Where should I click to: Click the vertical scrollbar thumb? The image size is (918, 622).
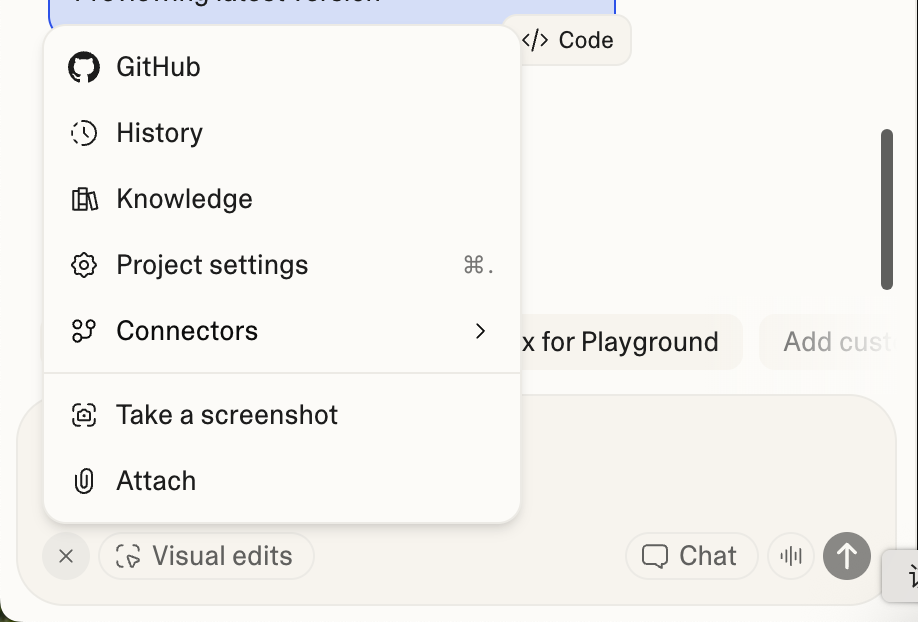(886, 209)
